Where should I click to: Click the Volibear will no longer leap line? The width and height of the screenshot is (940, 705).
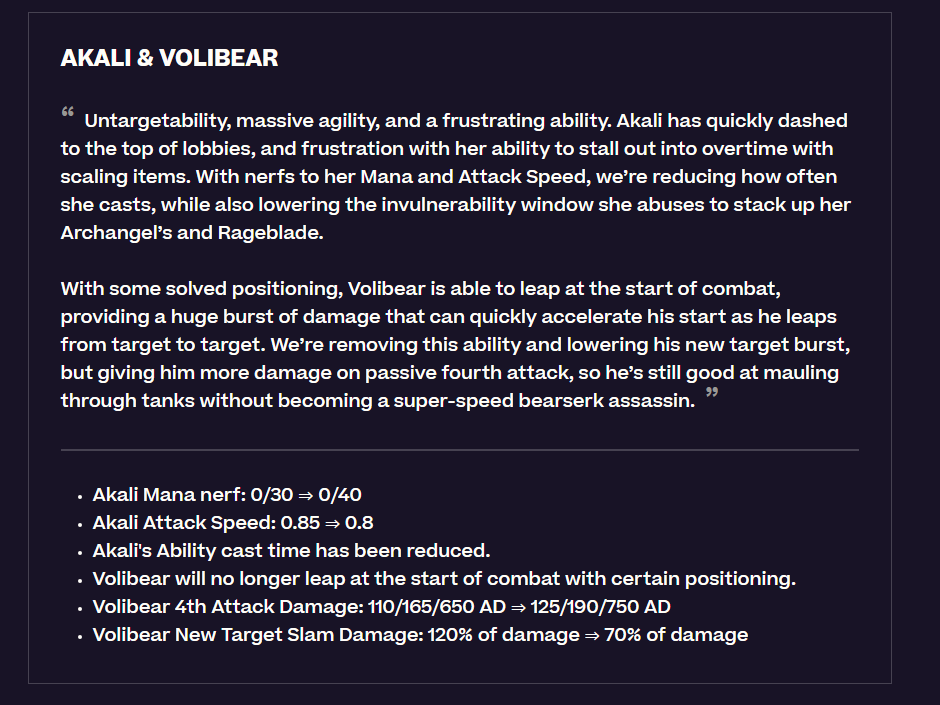click(x=444, y=579)
